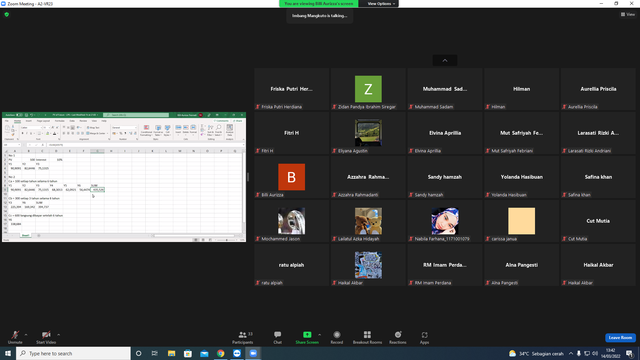
Task: Open the Reactions menu
Action: (398, 337)
